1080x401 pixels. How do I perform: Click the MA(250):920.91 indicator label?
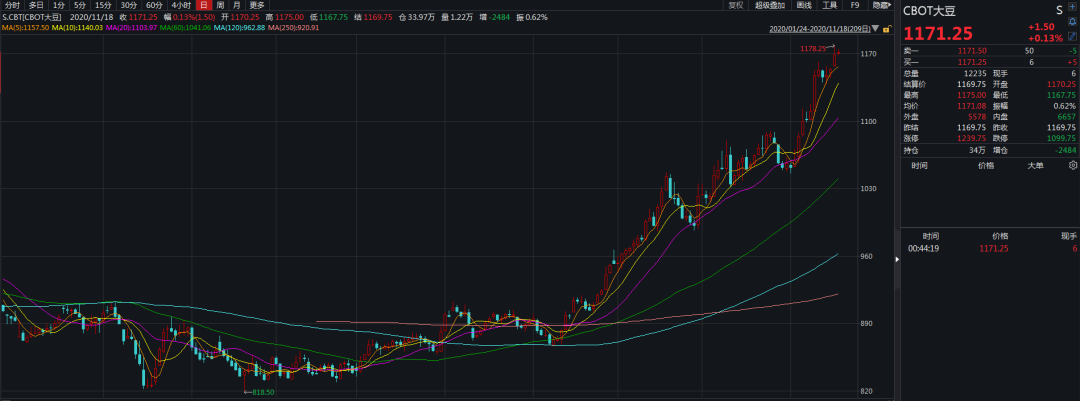pos(294,28)
